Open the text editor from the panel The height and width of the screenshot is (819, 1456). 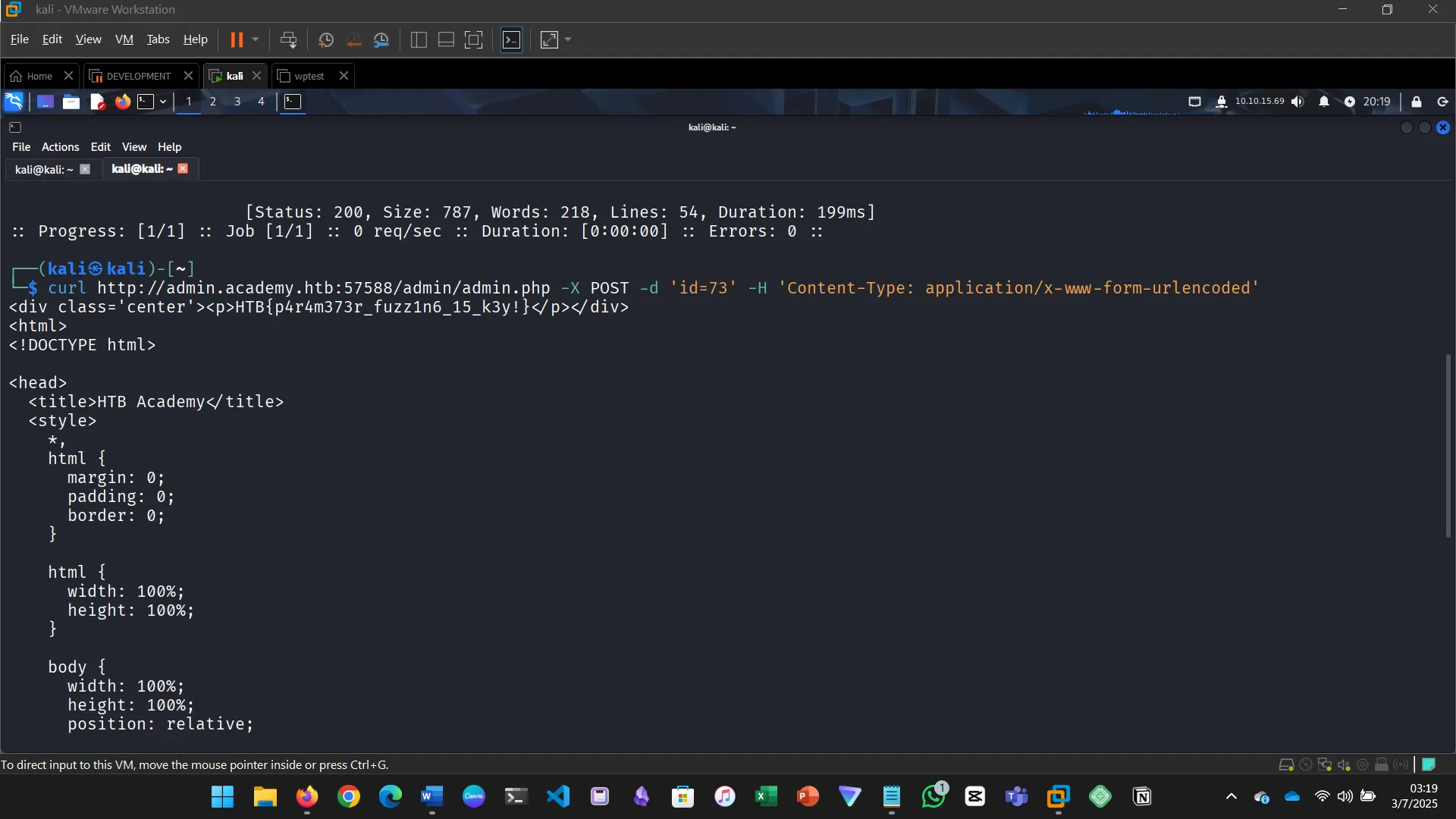pyautogui.click(x=96, y=101)
